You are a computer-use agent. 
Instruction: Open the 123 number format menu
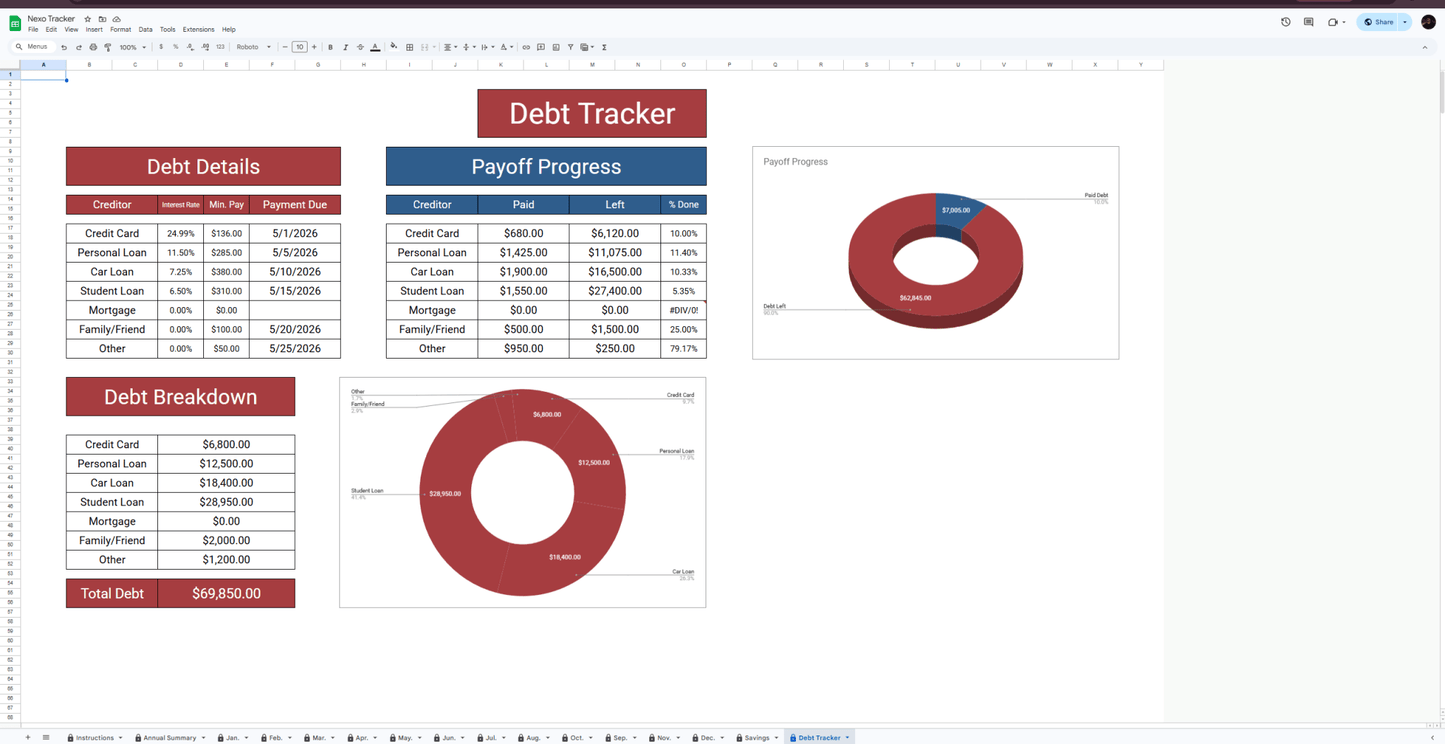pyautogui.click(x=220, y=47)
